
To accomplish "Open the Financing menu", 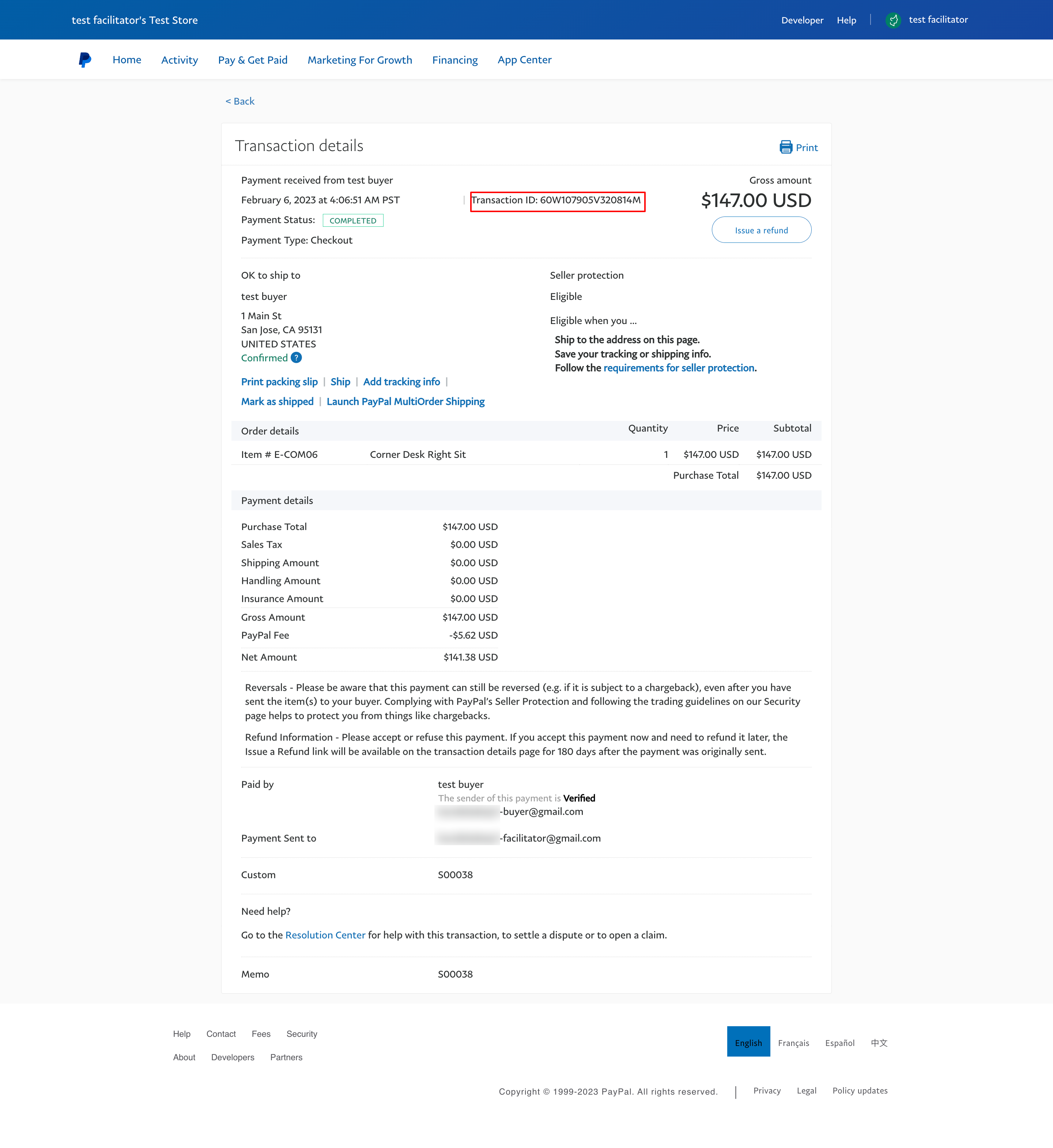I will pos(455,60).
